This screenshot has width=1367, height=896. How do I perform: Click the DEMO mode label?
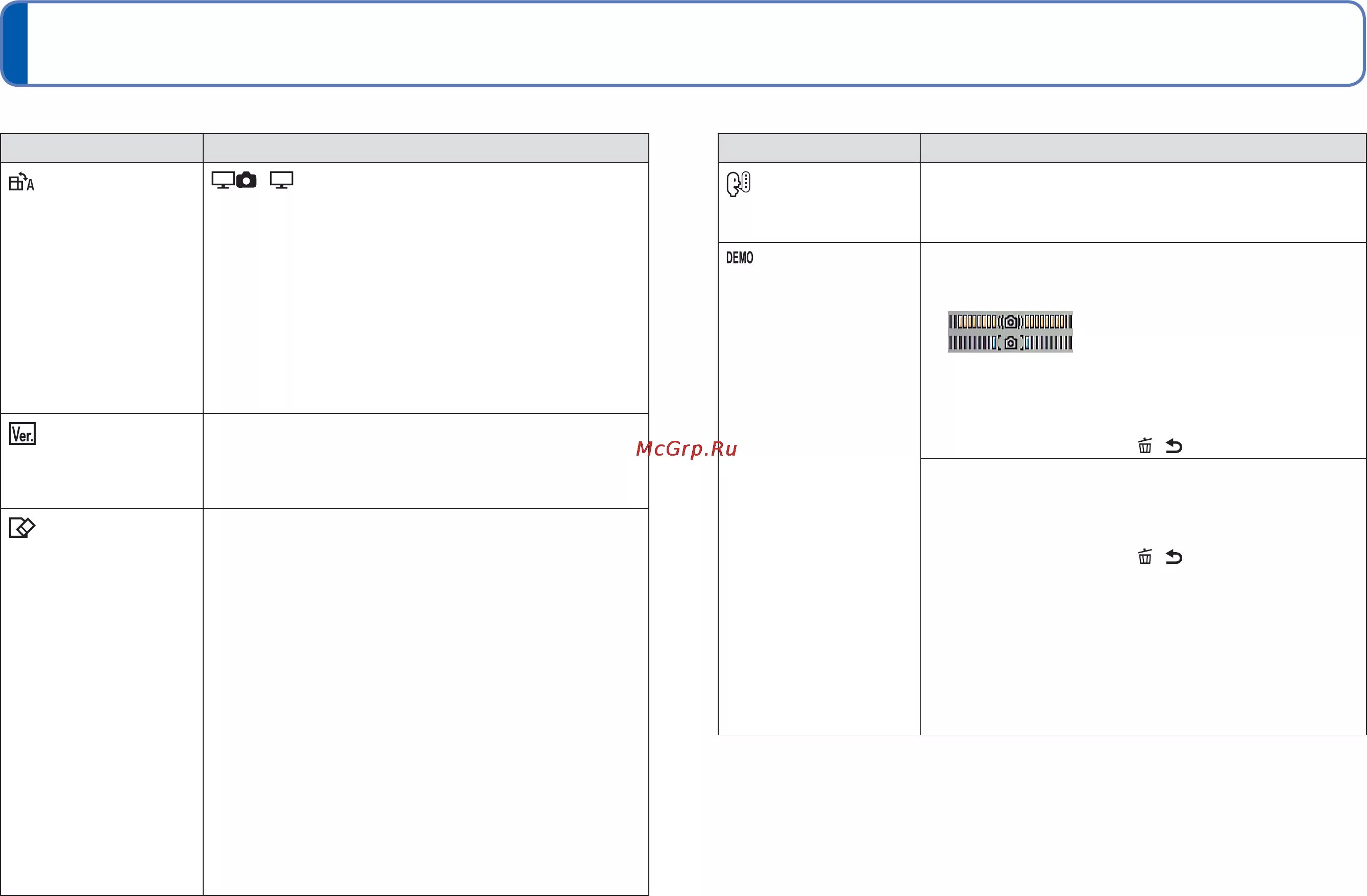(x=739, y=258)
